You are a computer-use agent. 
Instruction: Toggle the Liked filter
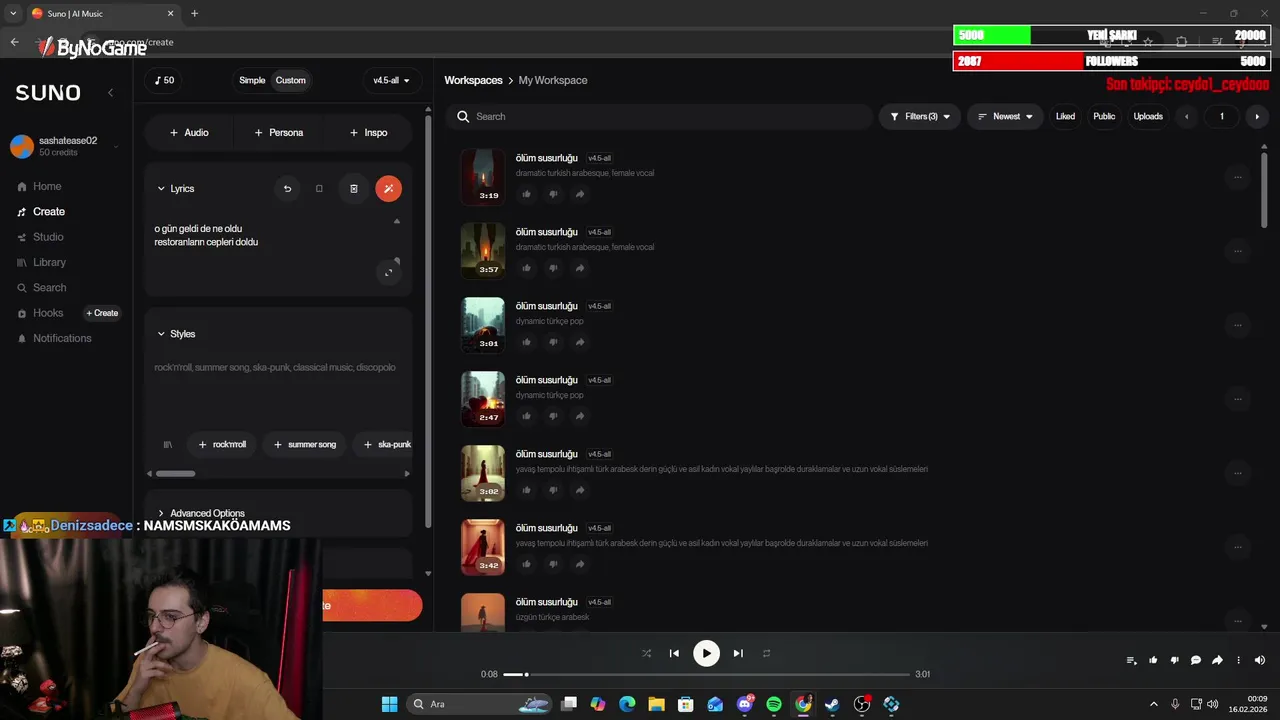[x=1065, y=116]
